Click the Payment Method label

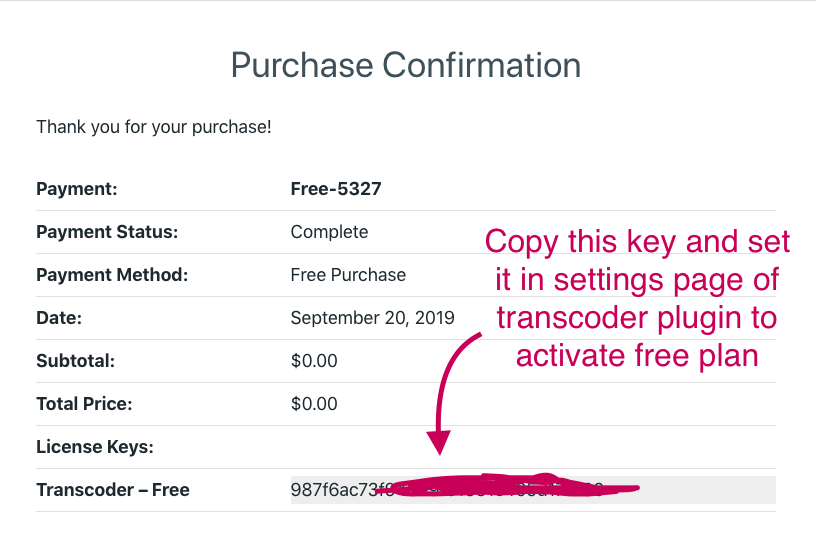(112, 275)
